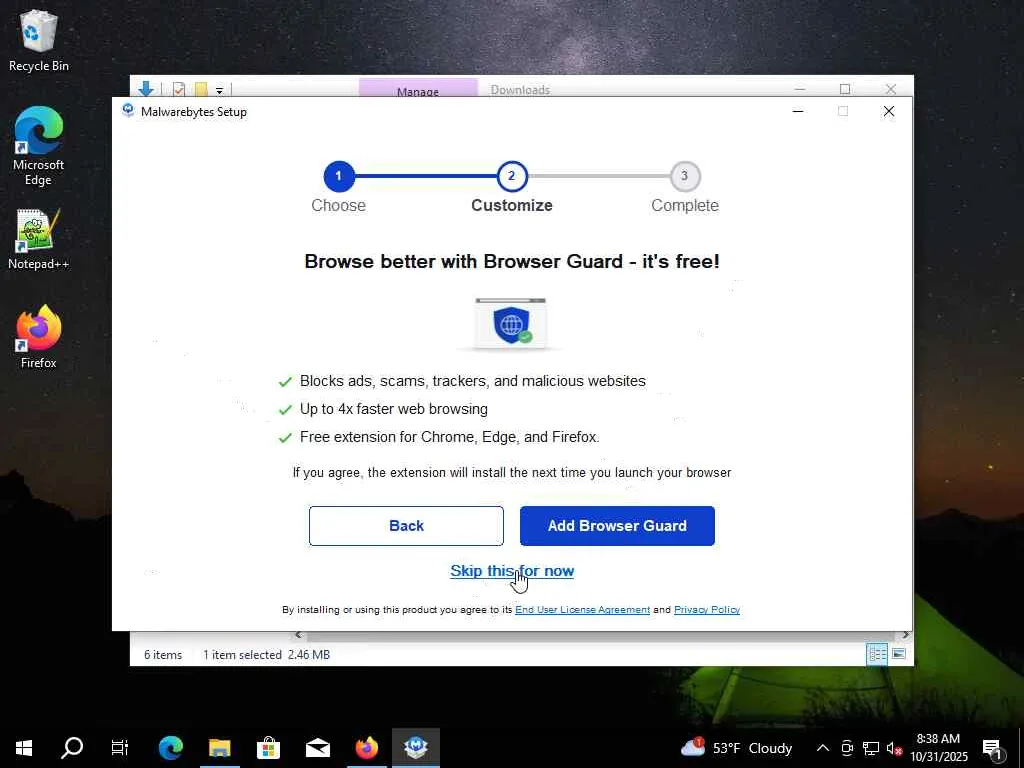The height and width of the screenshot is (768, 1024).
Task: Open taskbar Search
Action: [72, 748]
